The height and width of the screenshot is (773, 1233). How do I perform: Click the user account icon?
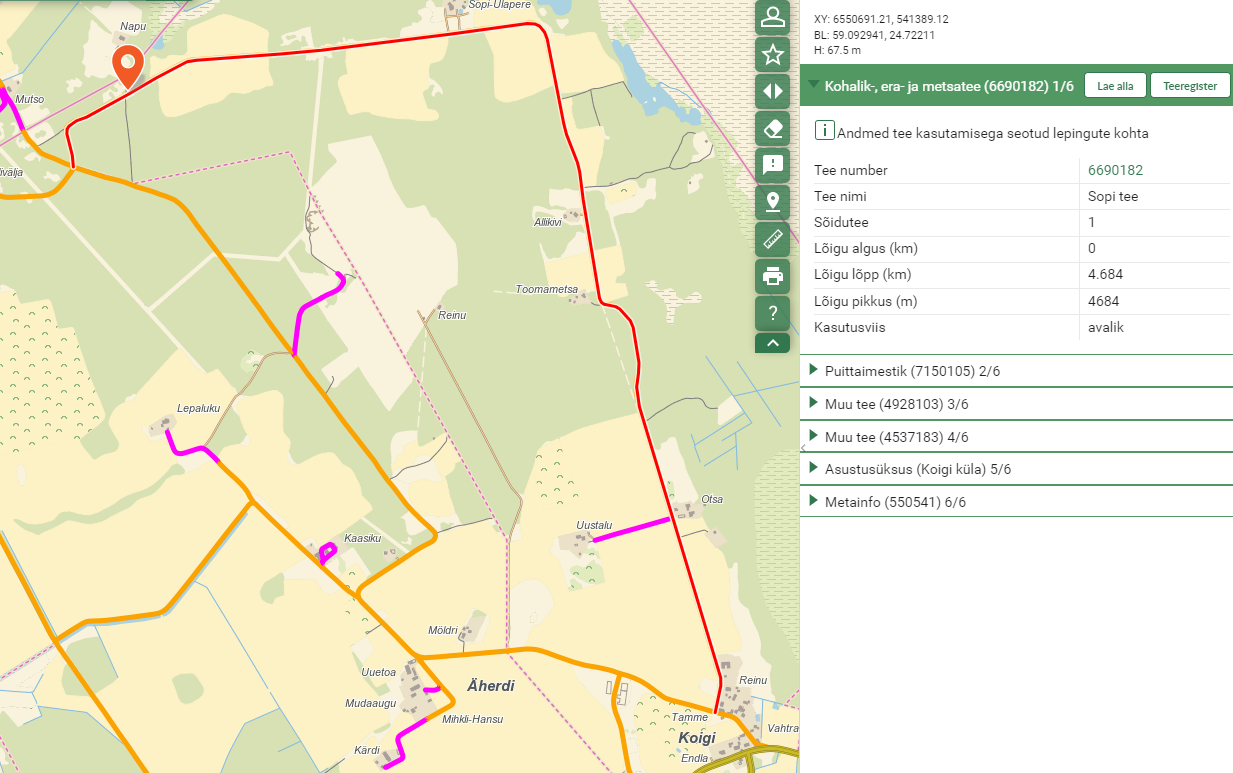tap(772, 17)
